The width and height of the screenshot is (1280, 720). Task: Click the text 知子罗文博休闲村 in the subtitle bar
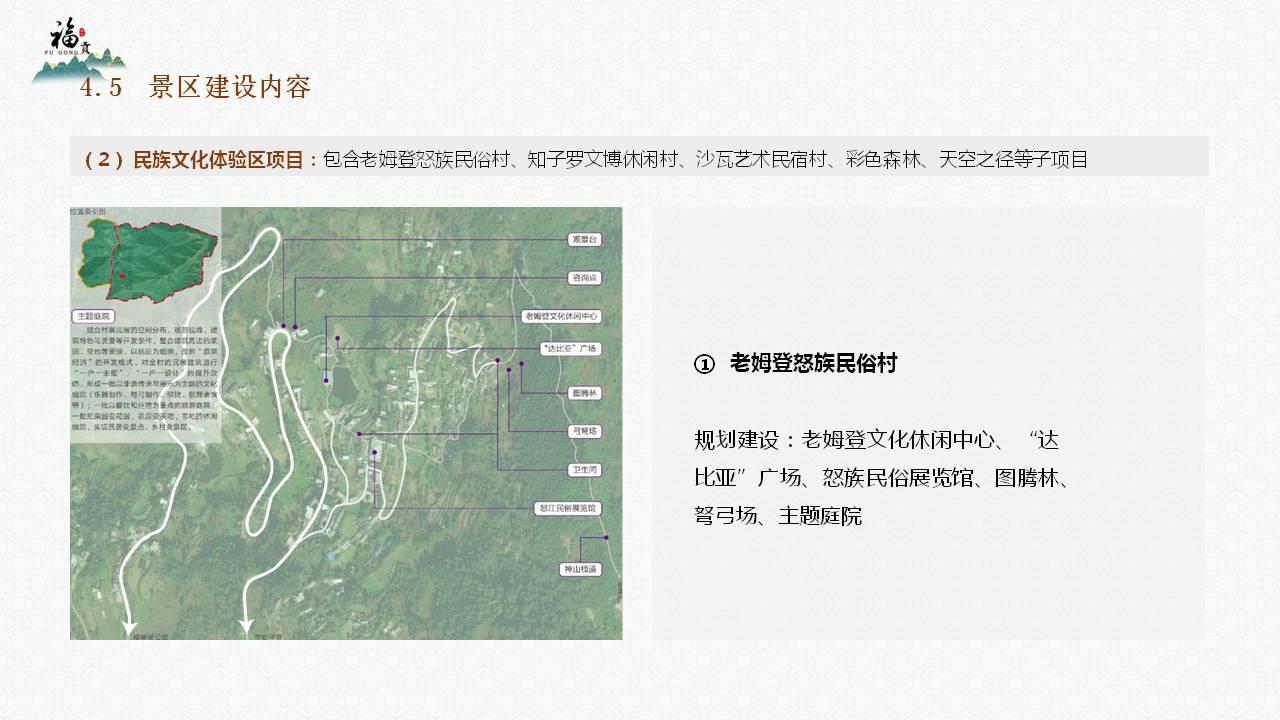click(x=603, y=159)
